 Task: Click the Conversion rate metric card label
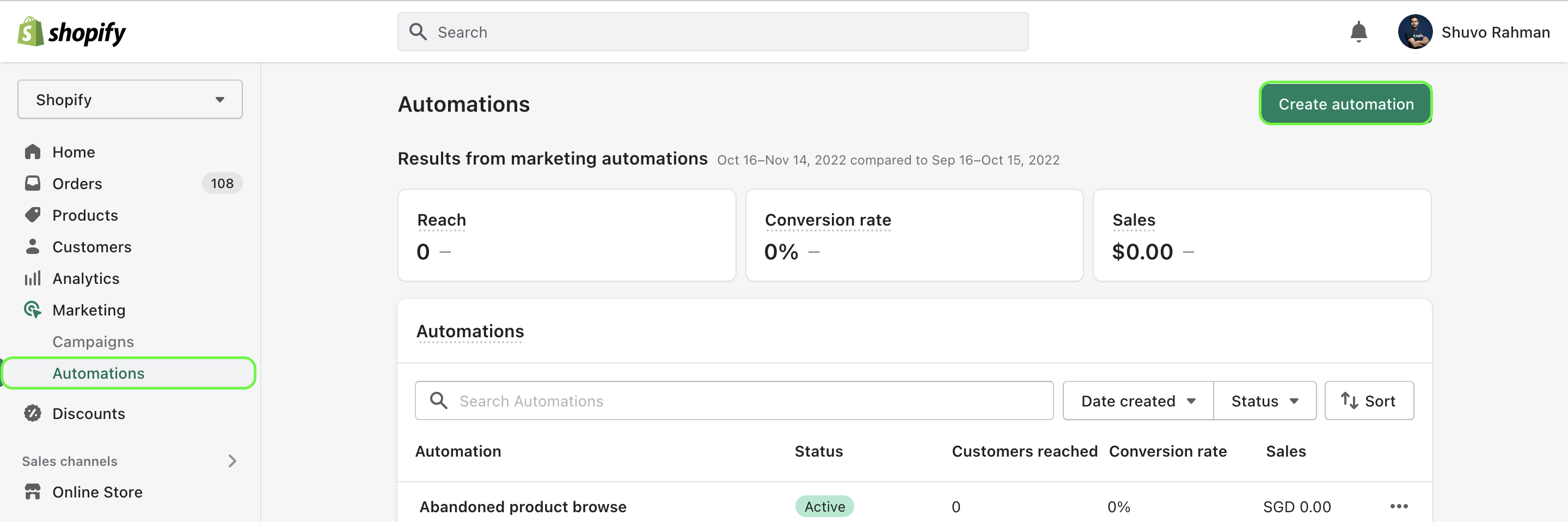[x=828, y=220]
